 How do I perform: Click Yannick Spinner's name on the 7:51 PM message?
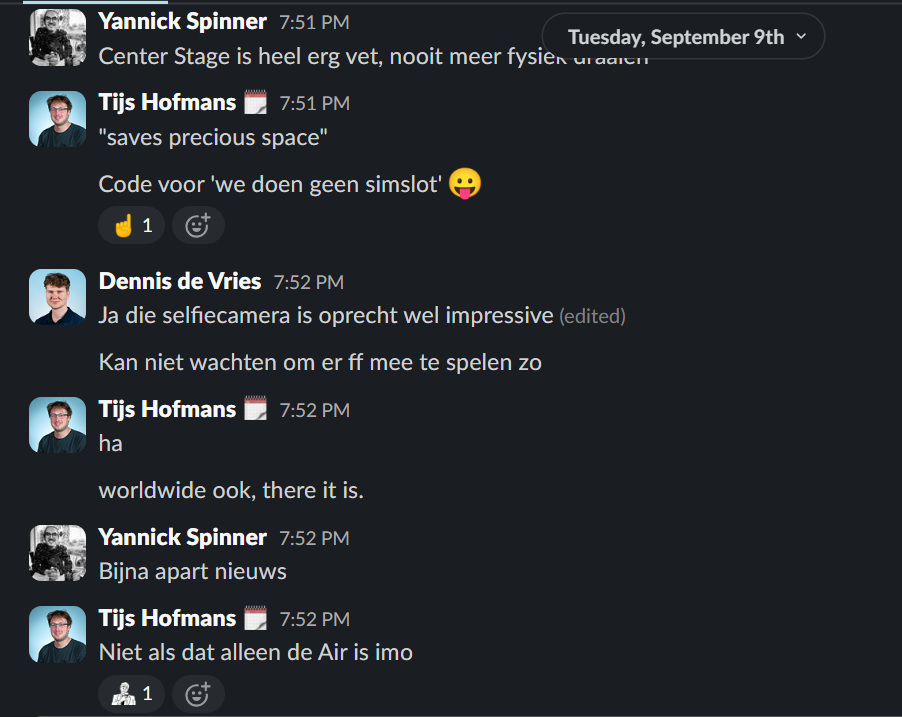[183, 21]
